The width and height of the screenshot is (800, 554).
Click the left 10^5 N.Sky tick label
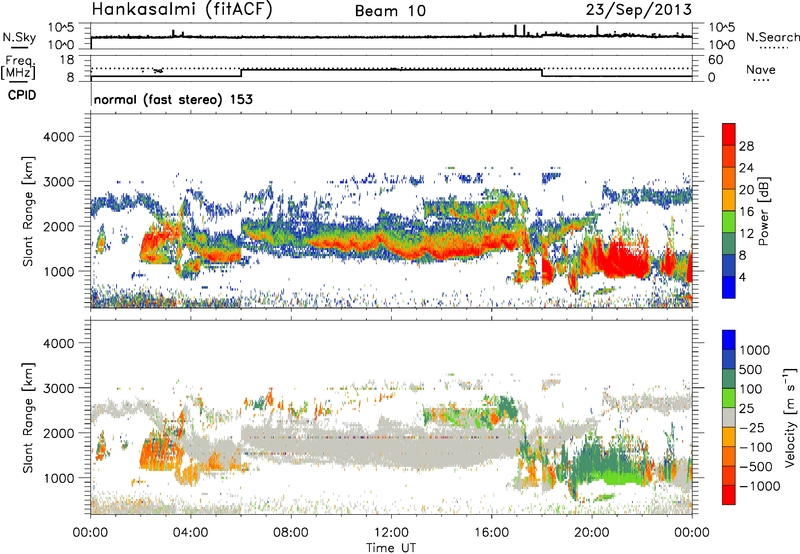(x=61, y=28)
